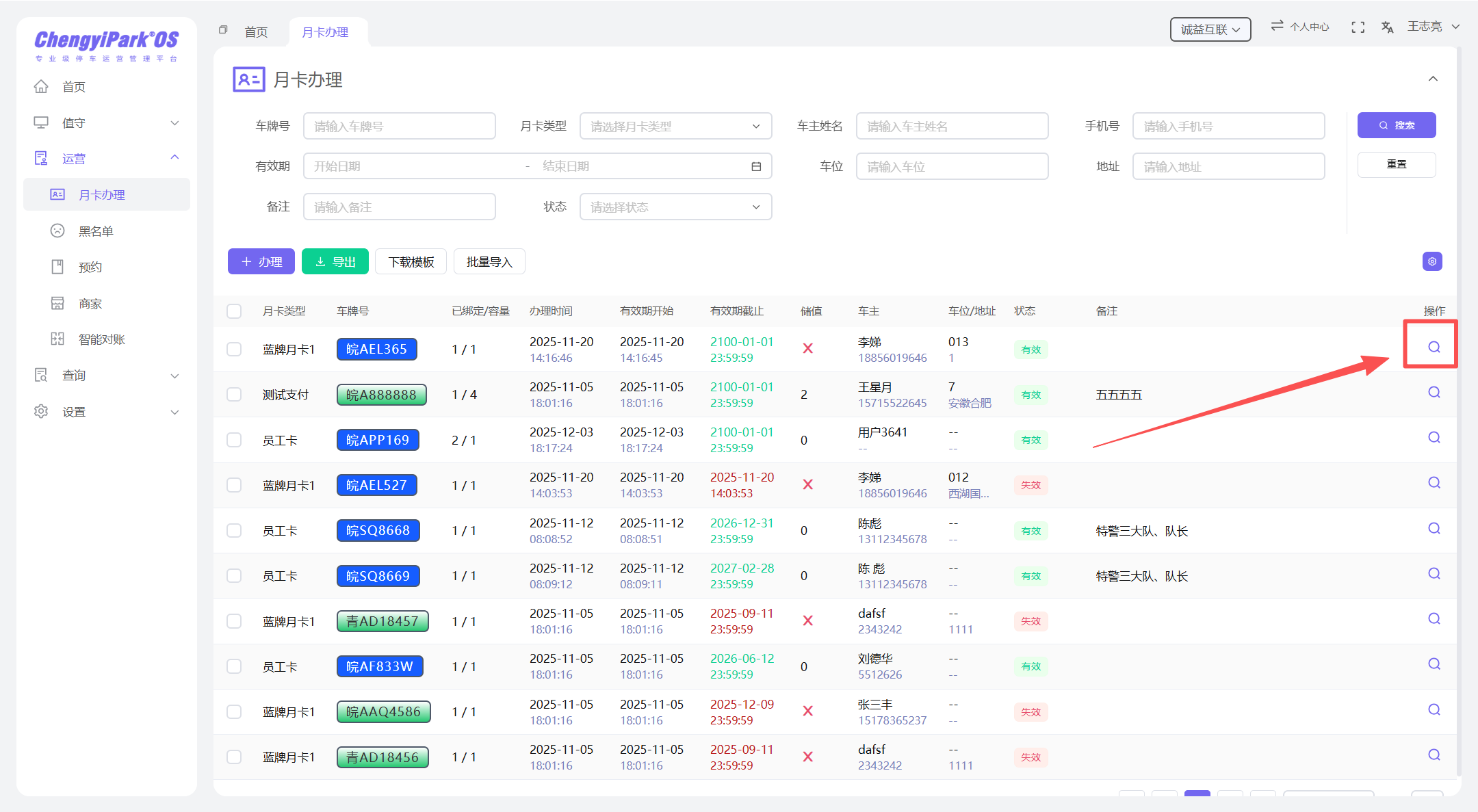Screen dimensions: 1478x812
Task: Click the view icon for 皖A888888 row
Action: click(x=1434, y=392)
